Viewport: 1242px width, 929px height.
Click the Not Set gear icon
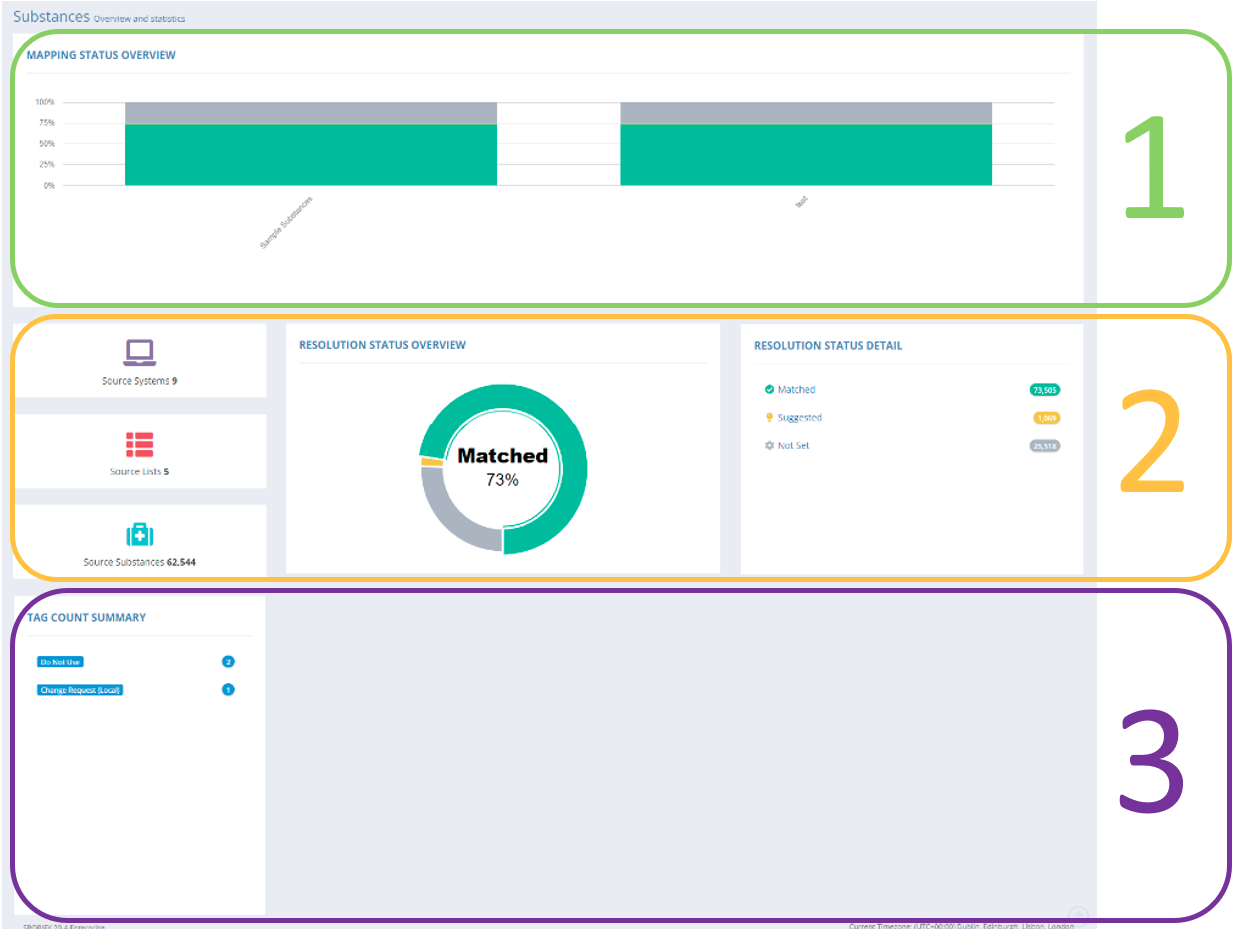click(769, 446)
